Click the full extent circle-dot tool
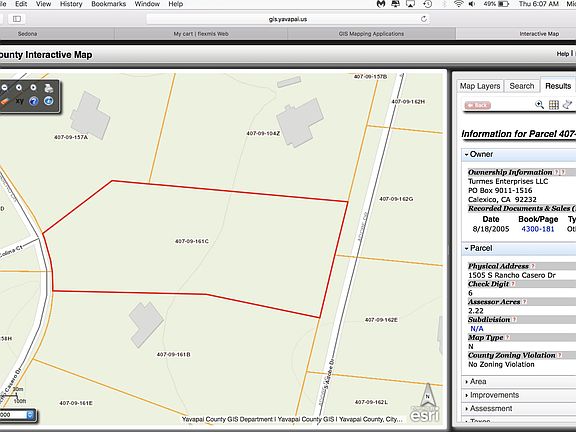 pos(33,88)
